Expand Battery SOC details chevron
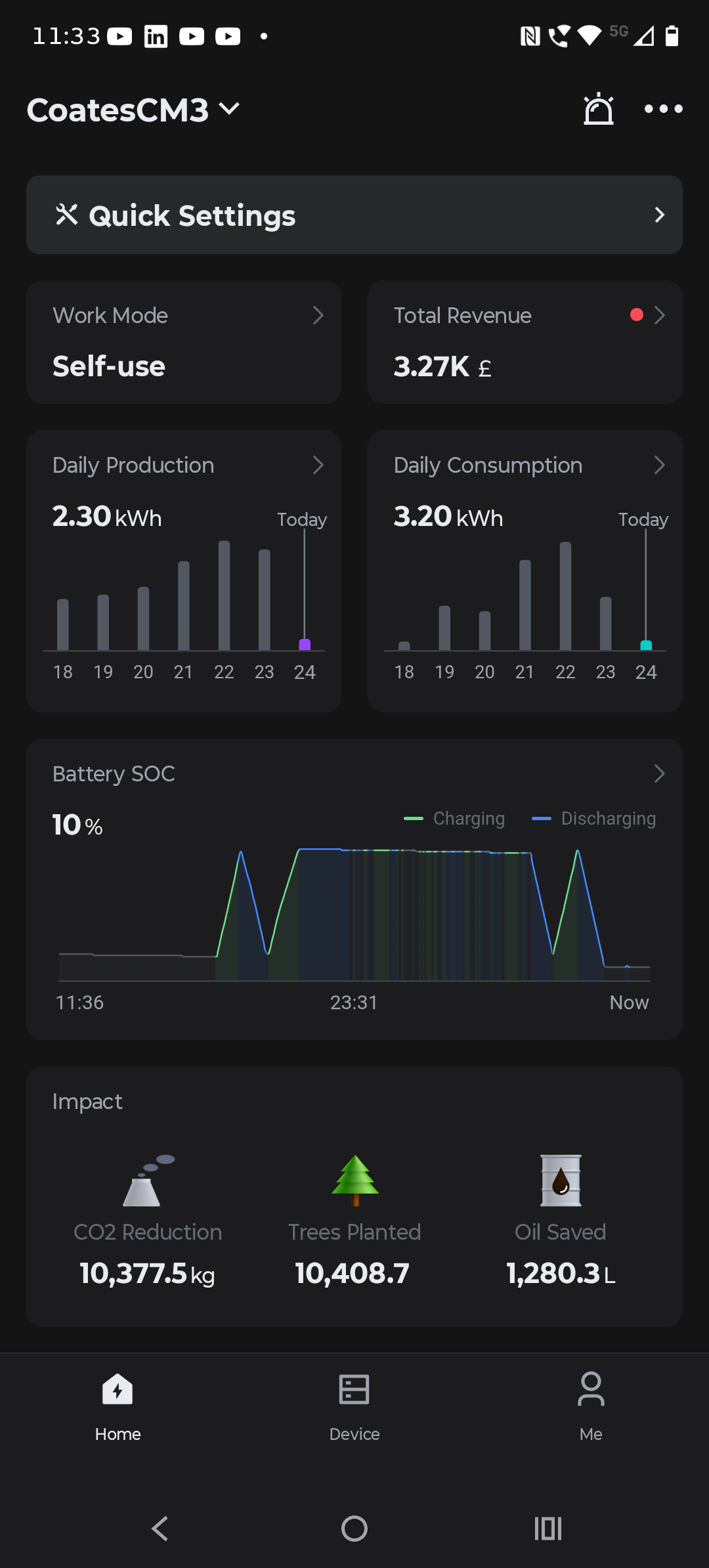 click(x=660, y=774)
